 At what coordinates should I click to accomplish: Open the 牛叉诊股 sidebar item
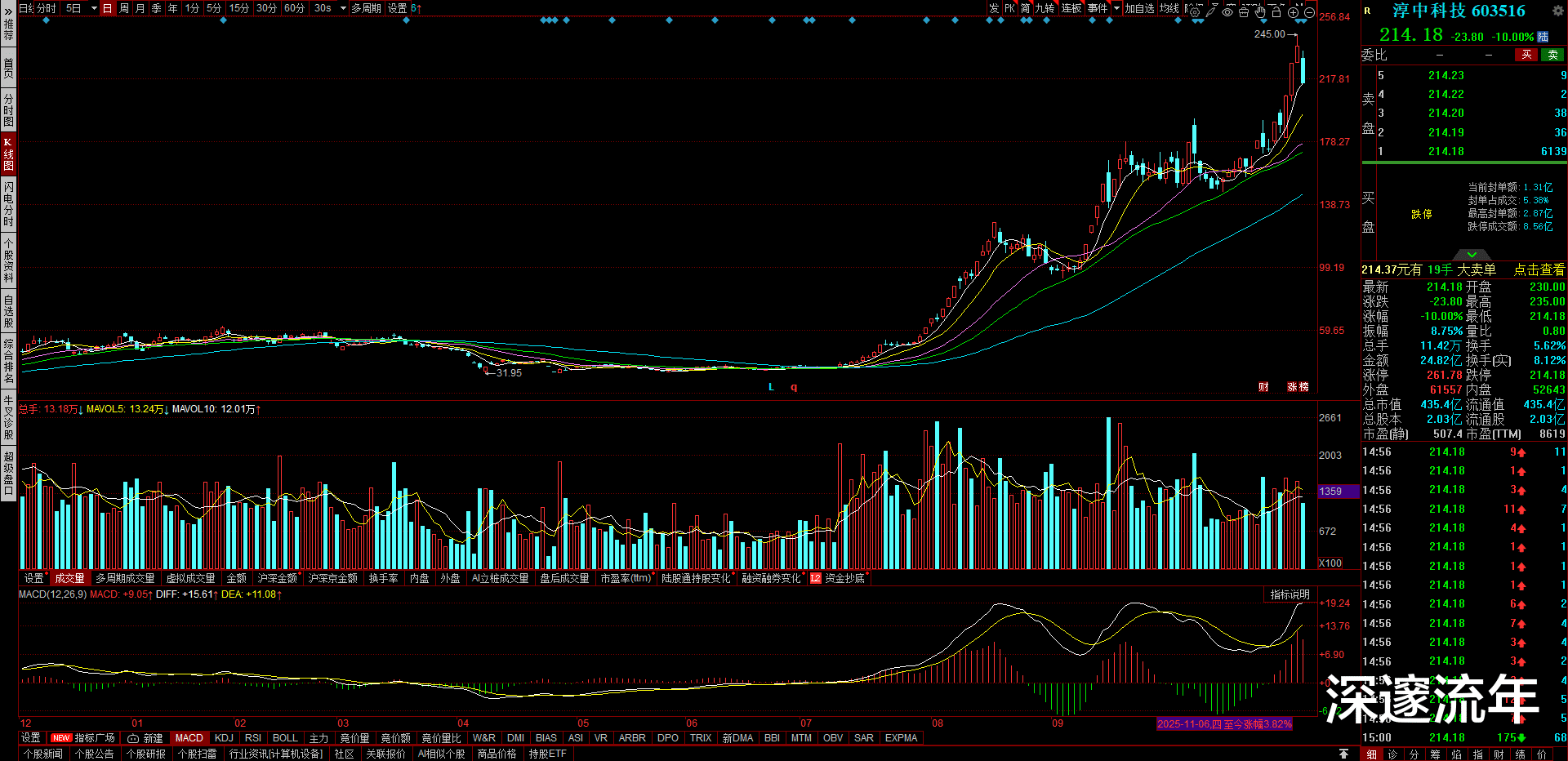tap(8, 417)
